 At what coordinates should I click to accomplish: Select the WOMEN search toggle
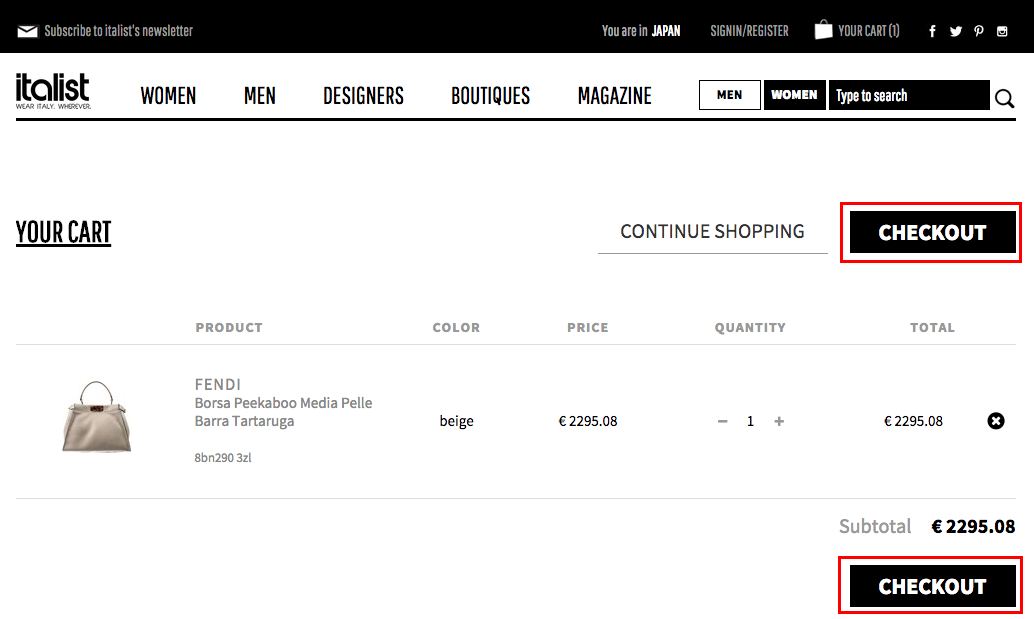tap(794, 95)
